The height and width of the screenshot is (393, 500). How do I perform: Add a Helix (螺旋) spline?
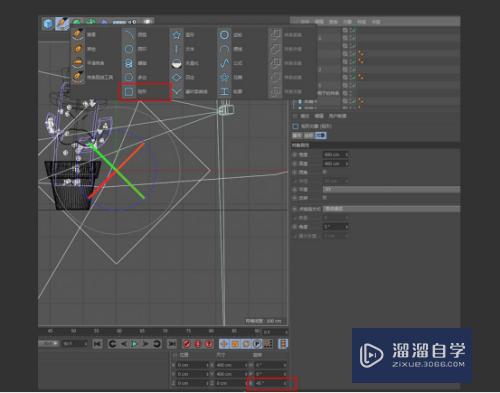point(129,63)
